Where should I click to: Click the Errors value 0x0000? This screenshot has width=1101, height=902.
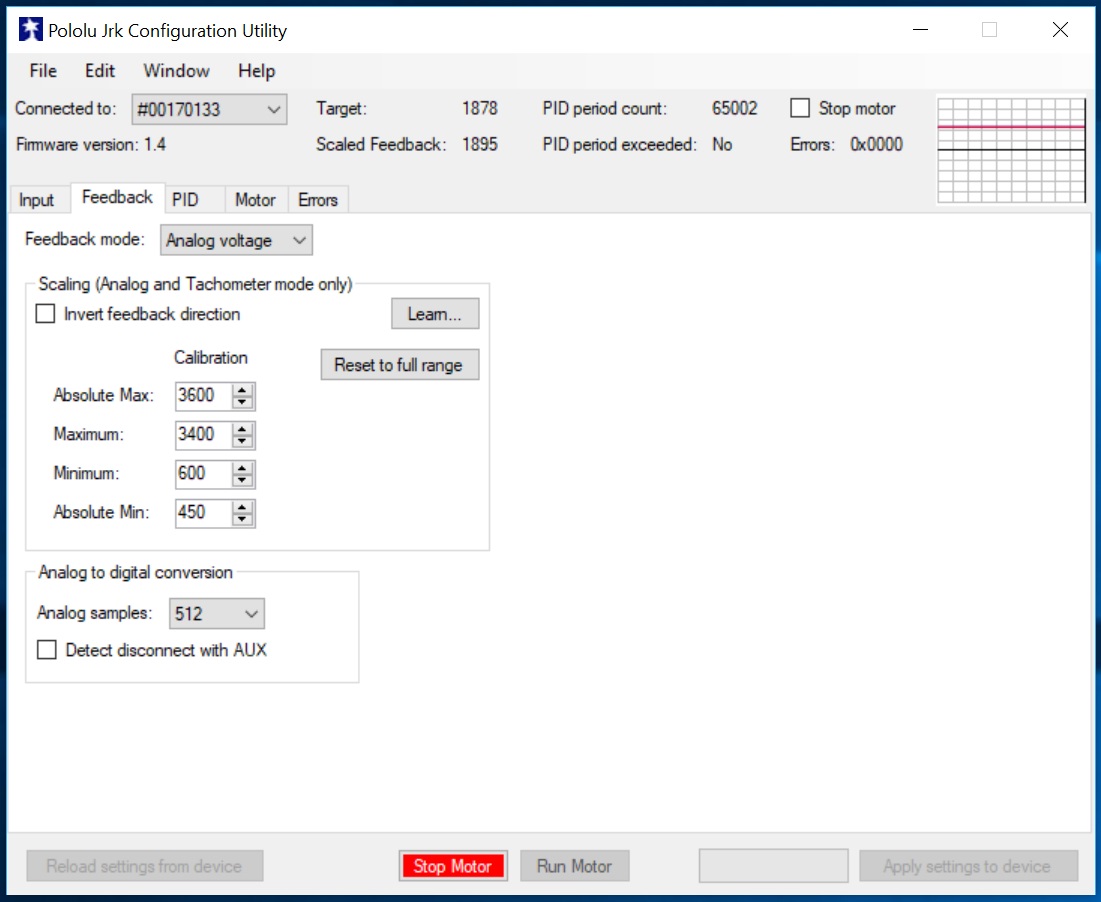point(876,145)
